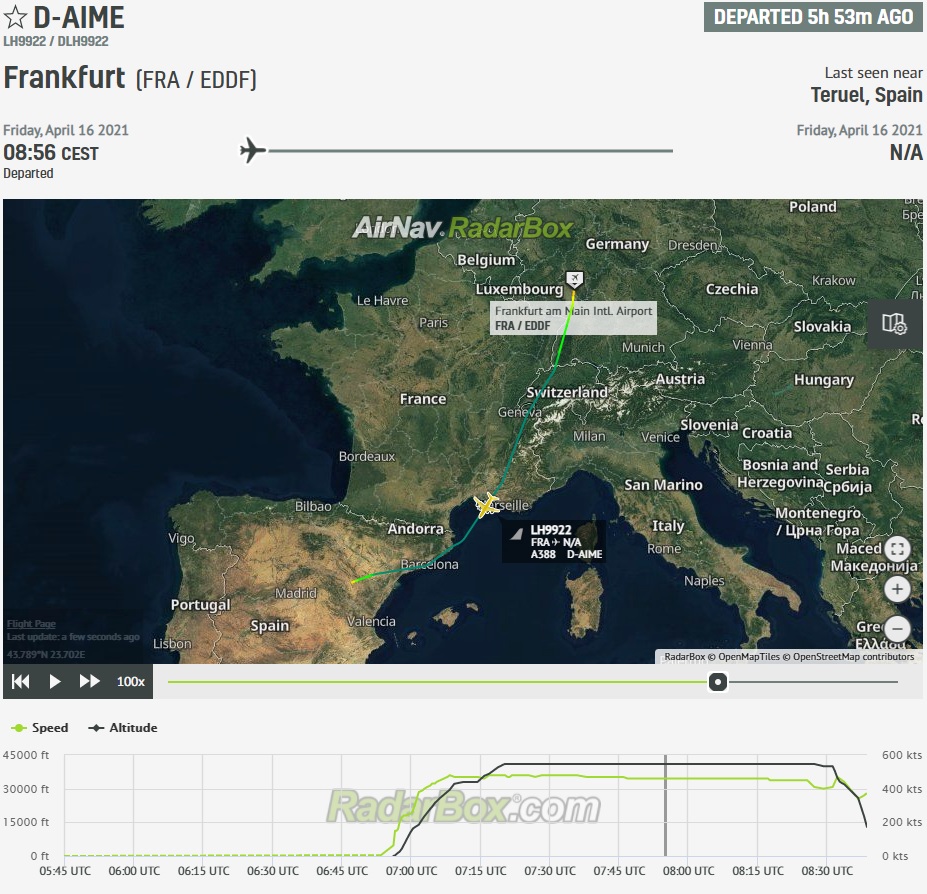Toggle Altitude series in chart legend
This screenshot has width=927, height=894.
[x=122, y=728]
